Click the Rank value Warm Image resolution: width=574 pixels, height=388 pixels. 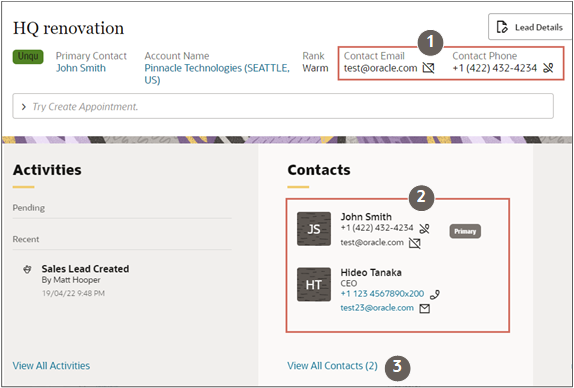point(315,68)
